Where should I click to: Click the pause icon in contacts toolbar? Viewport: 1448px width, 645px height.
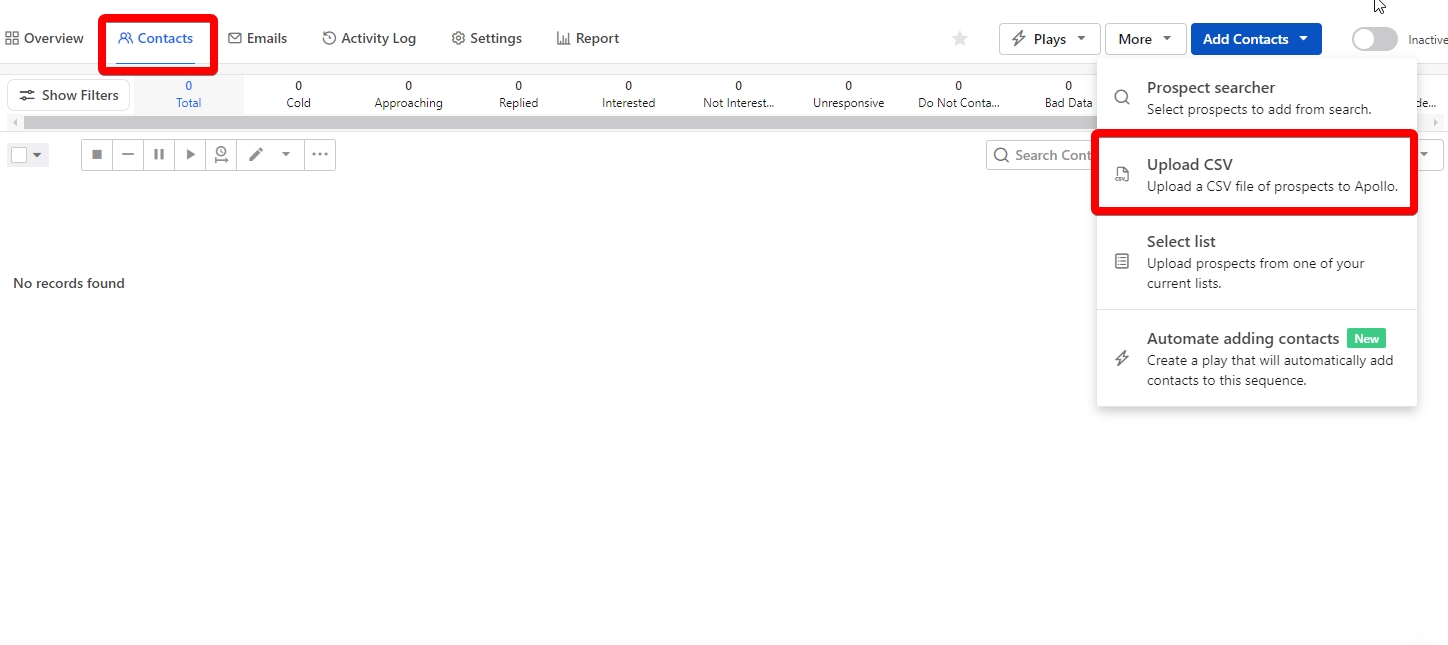pyautogui.click(x=159, y=155)
